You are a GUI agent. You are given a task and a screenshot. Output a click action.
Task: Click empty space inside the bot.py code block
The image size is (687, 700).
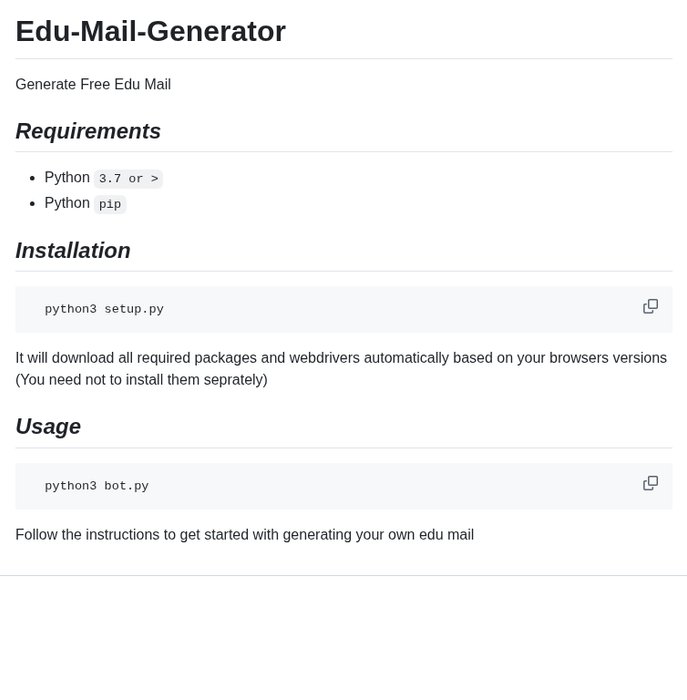[400, 486]
